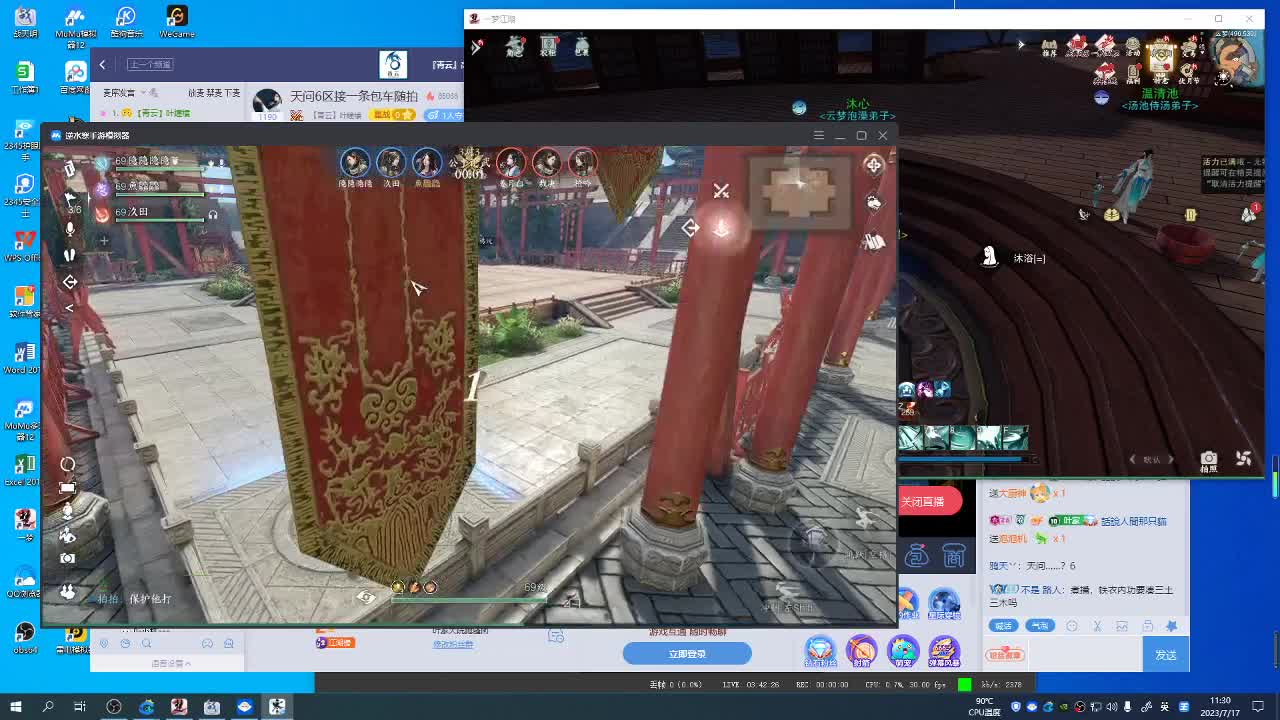
Task: Open the WeGame desktop shortcut
Action: click(176, 22)
